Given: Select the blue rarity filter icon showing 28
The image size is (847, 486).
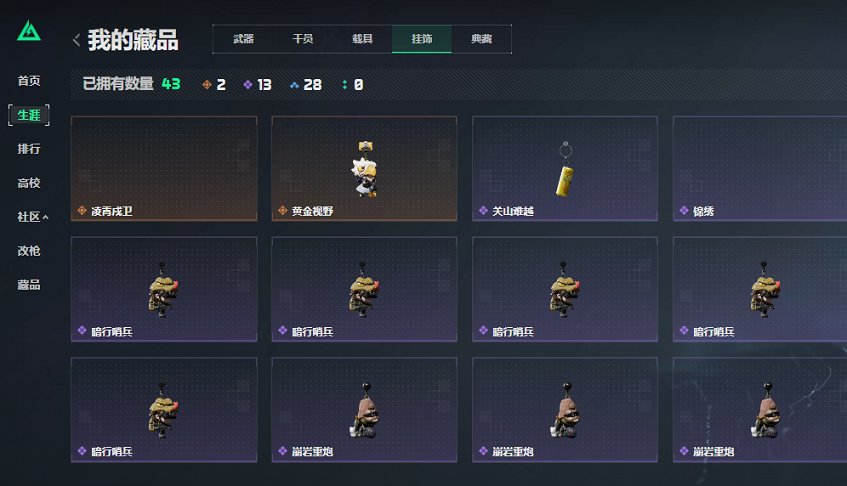Looking at the screenshot, I should (294, 85).
